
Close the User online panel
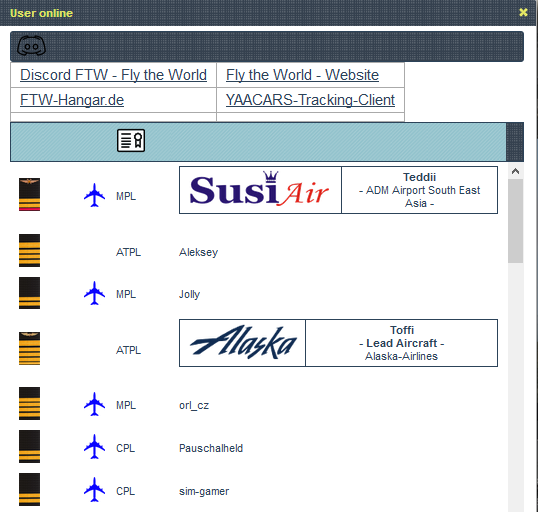523,13
